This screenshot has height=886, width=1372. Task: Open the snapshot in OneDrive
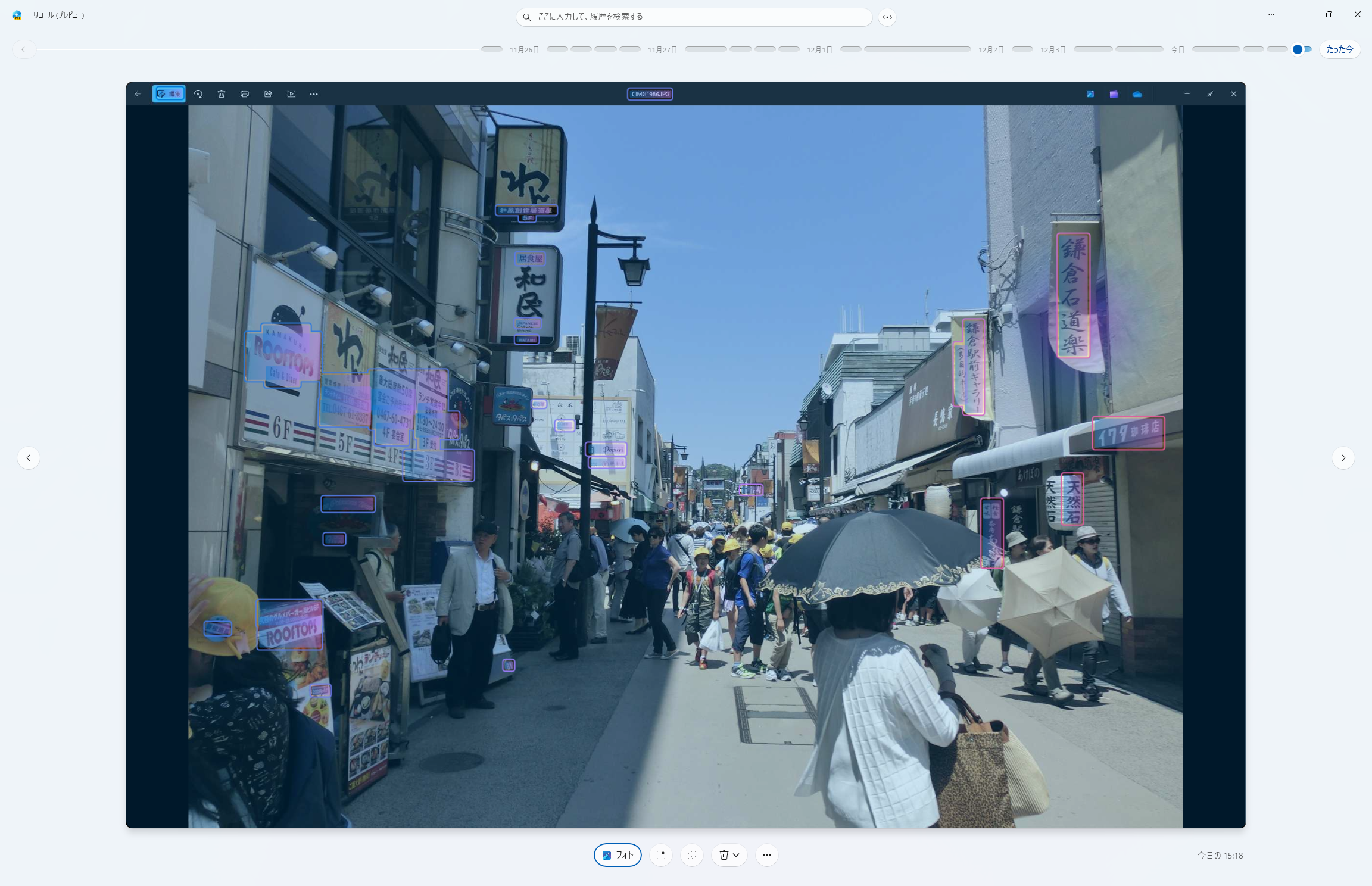(1136, 93)
